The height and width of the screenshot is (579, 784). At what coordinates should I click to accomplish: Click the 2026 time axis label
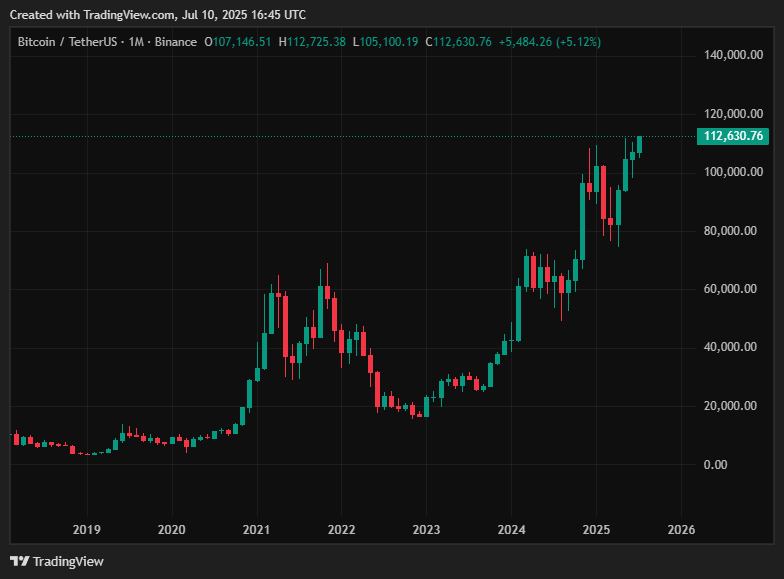pyautogui.click(x=682, y=530)
